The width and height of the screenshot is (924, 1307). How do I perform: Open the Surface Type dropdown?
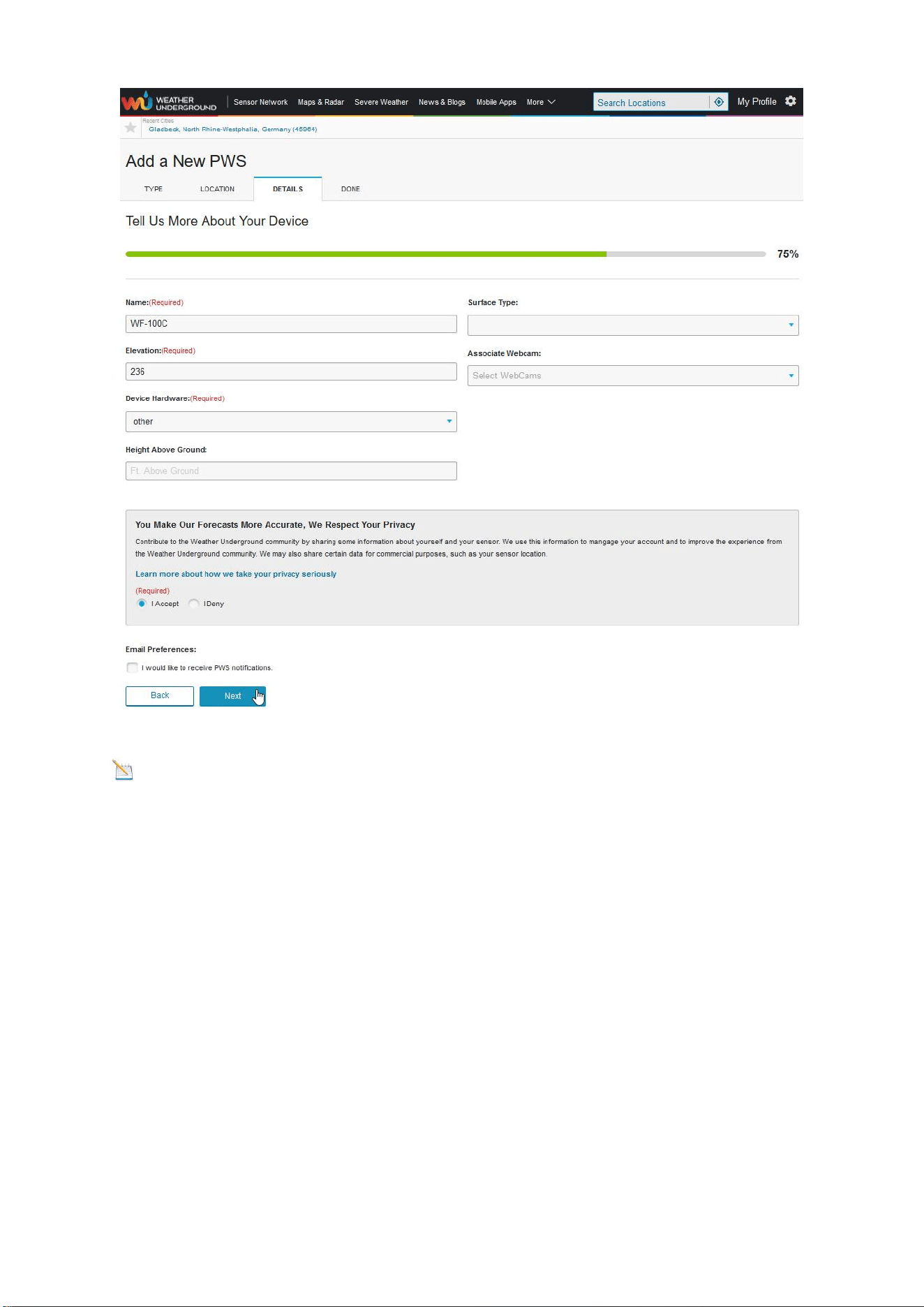pyautogui.click(x=633, y=325)
